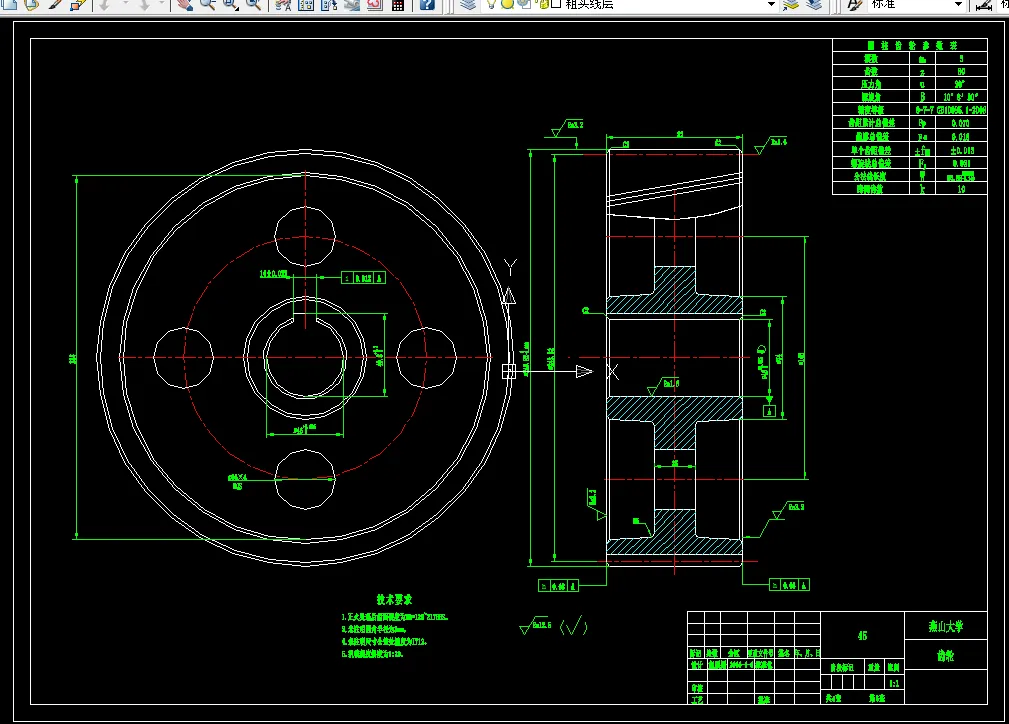Open the Markup Set Manager icon
Image resolution: width=1009 pixels, height=724 pixels.
(x=375, y=4)
